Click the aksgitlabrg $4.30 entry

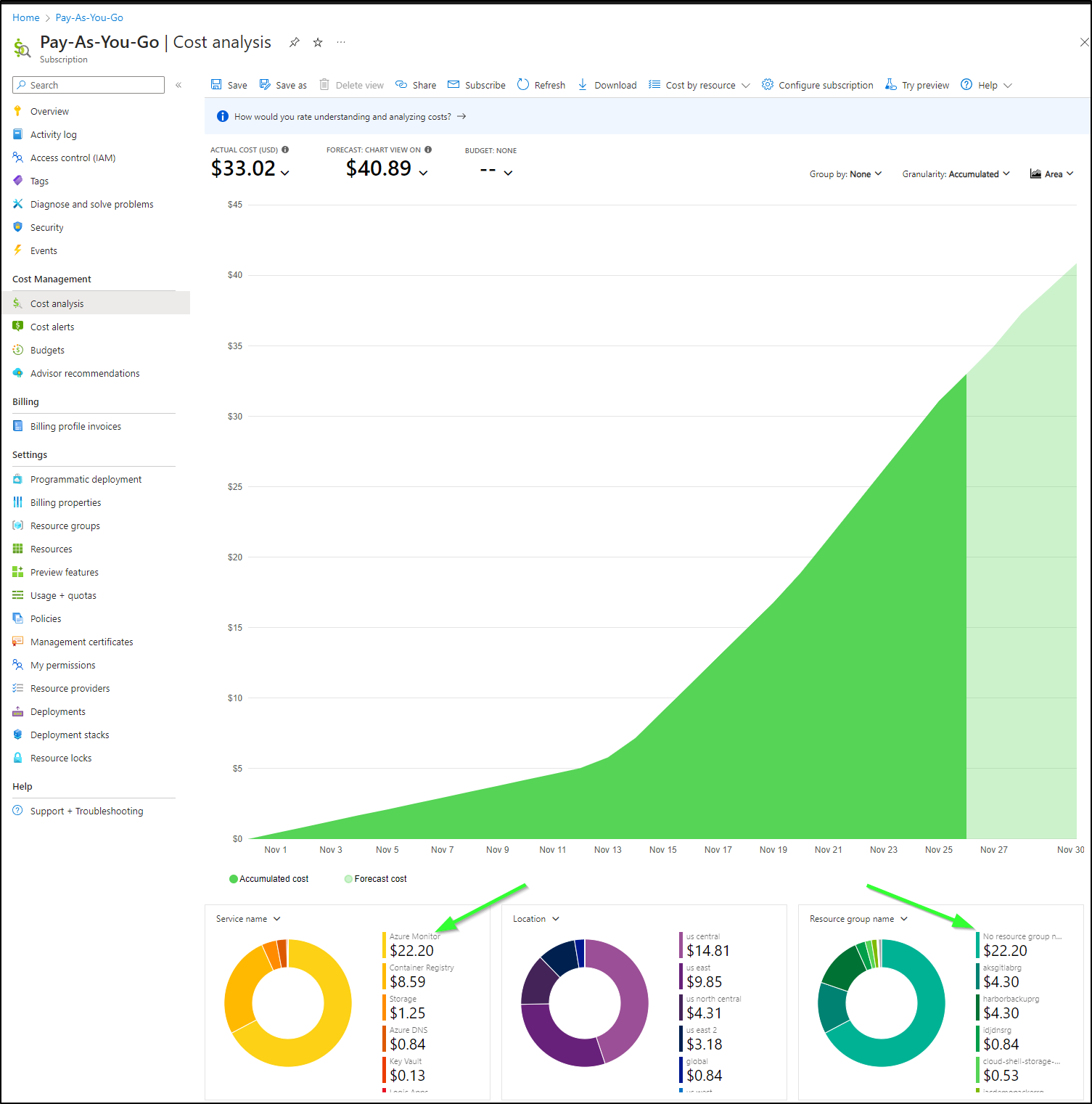[x=1000, y=976]
